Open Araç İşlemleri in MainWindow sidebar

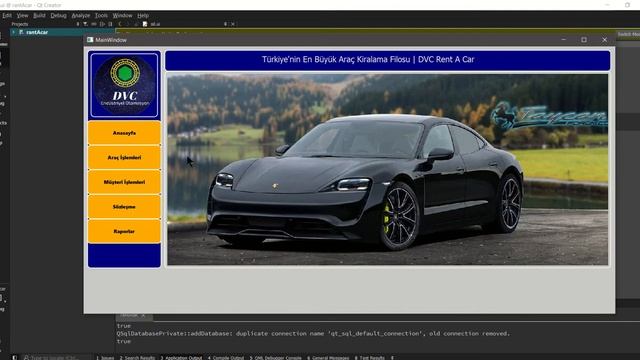point(124,158)
